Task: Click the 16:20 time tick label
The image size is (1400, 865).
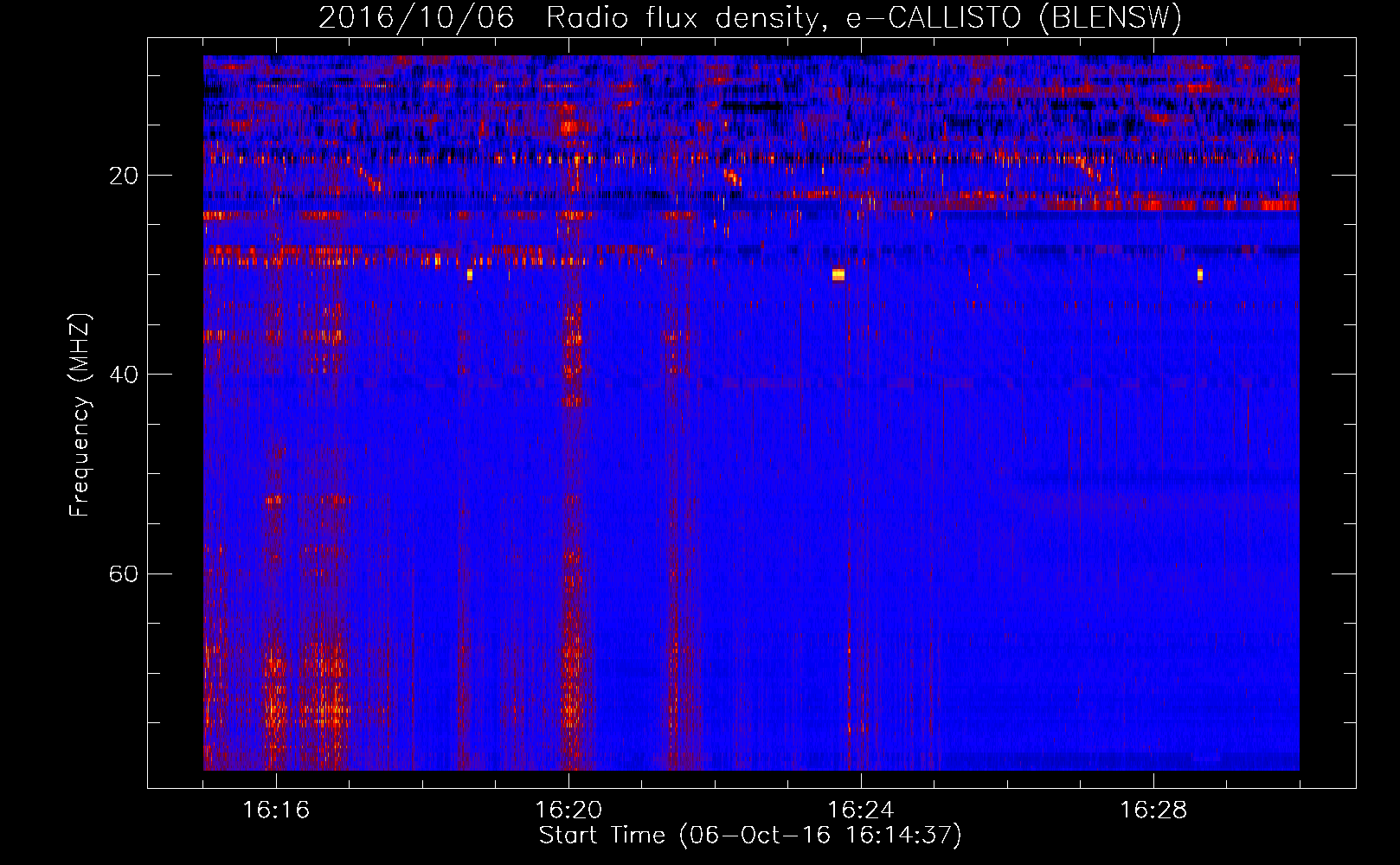Action: 568,810
